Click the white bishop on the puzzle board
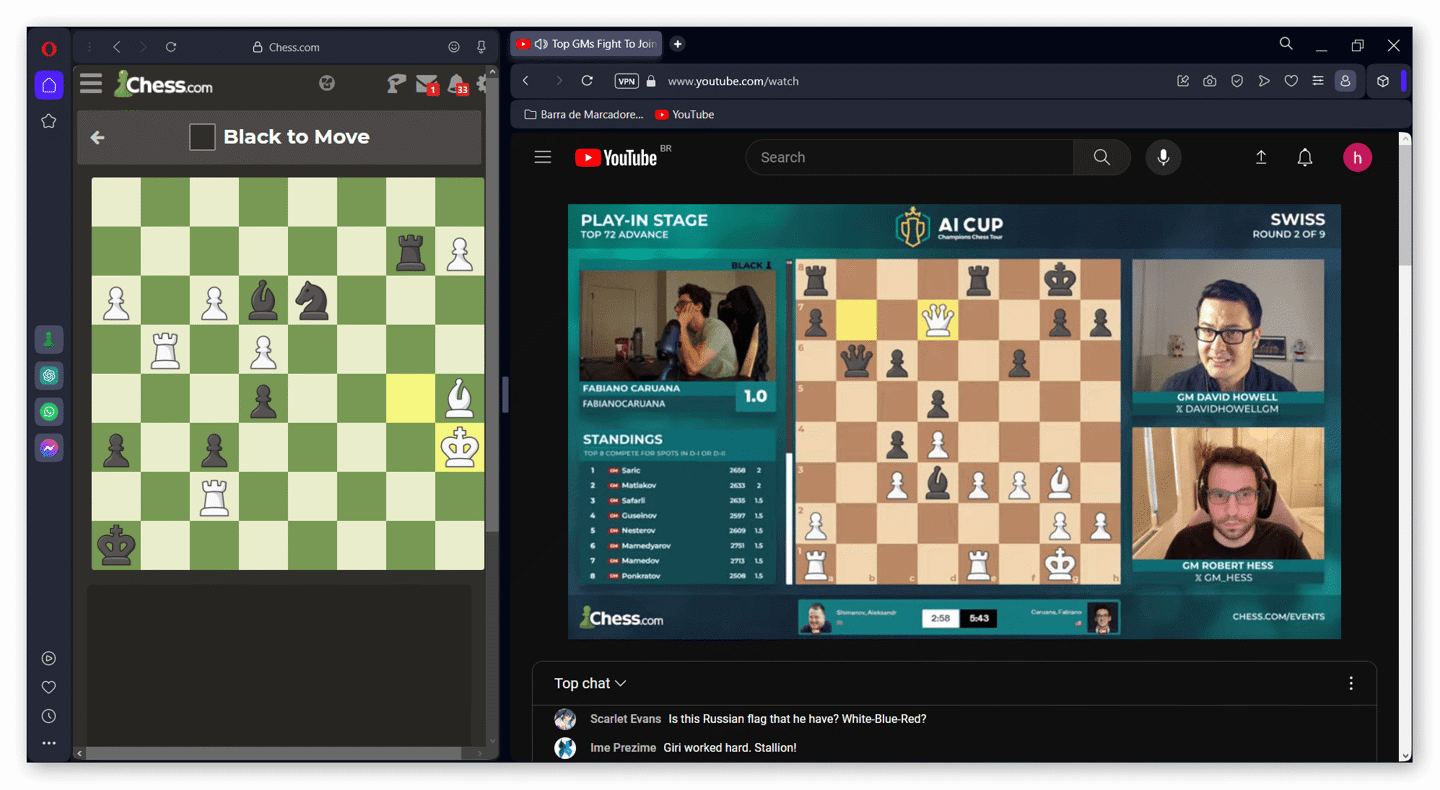Image resolution: width=1440 pixels, height=790 pixels. coord(459,398)
